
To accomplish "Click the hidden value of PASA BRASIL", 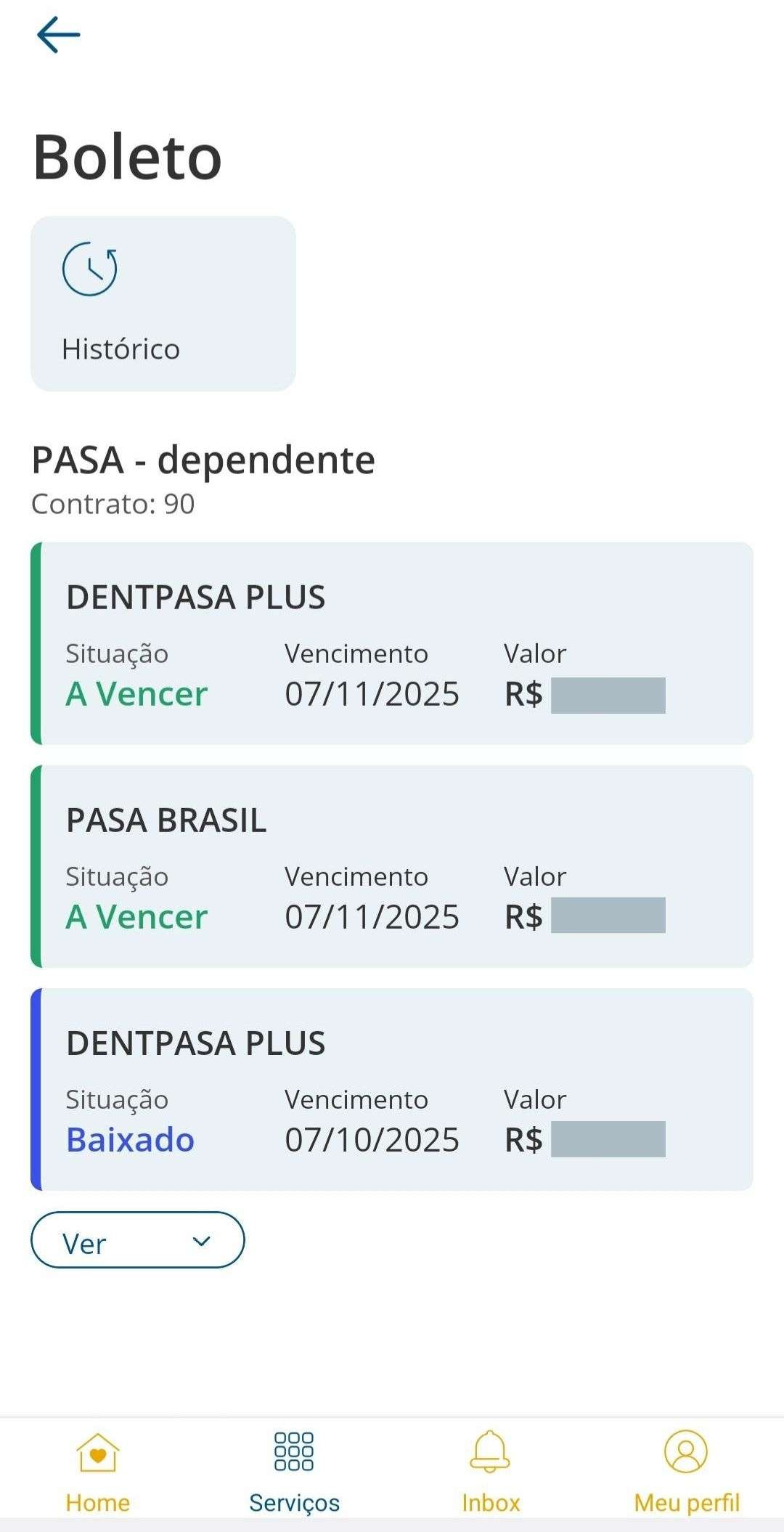I will click(x=608, y=916).
